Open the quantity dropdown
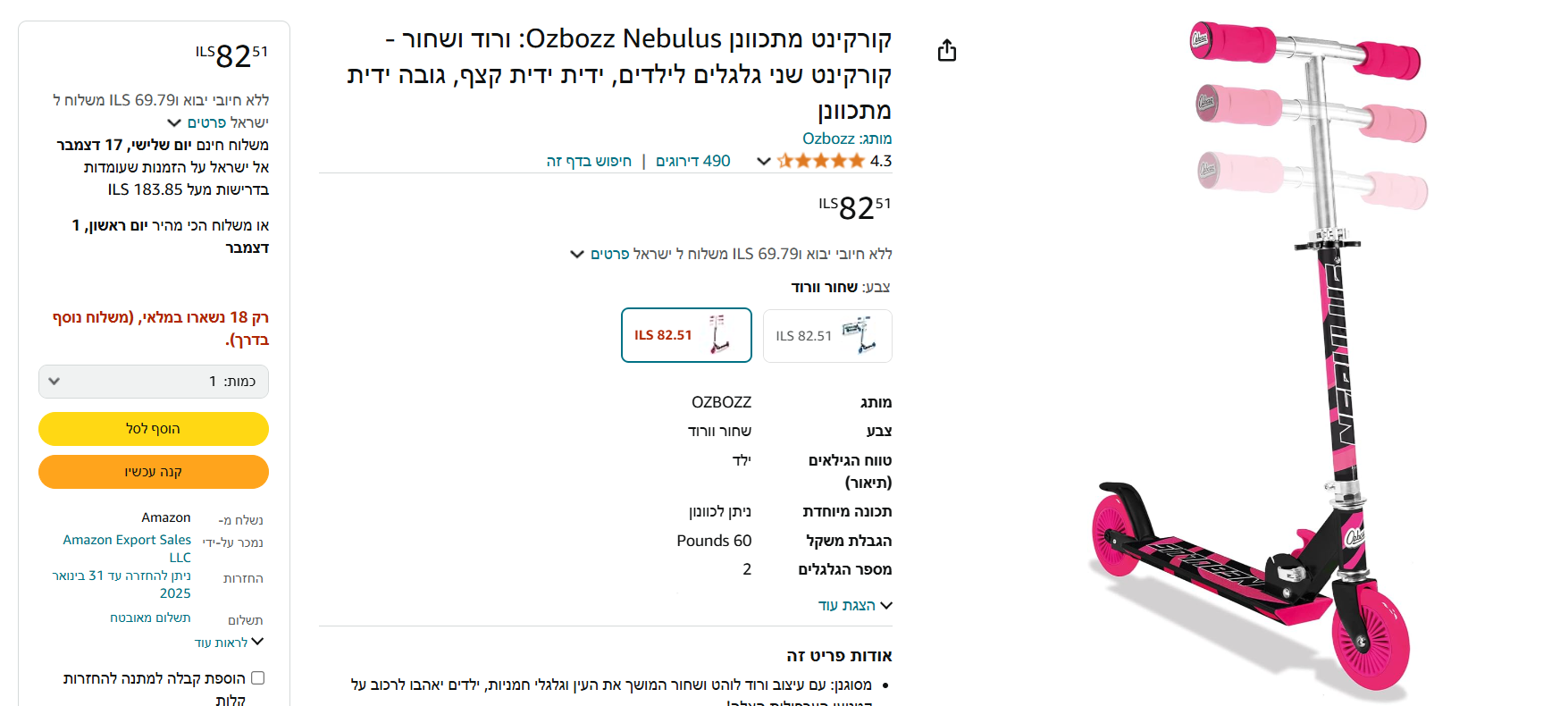Image resolution: width=1568 pixels, height=706 pixels. (154, 382)
